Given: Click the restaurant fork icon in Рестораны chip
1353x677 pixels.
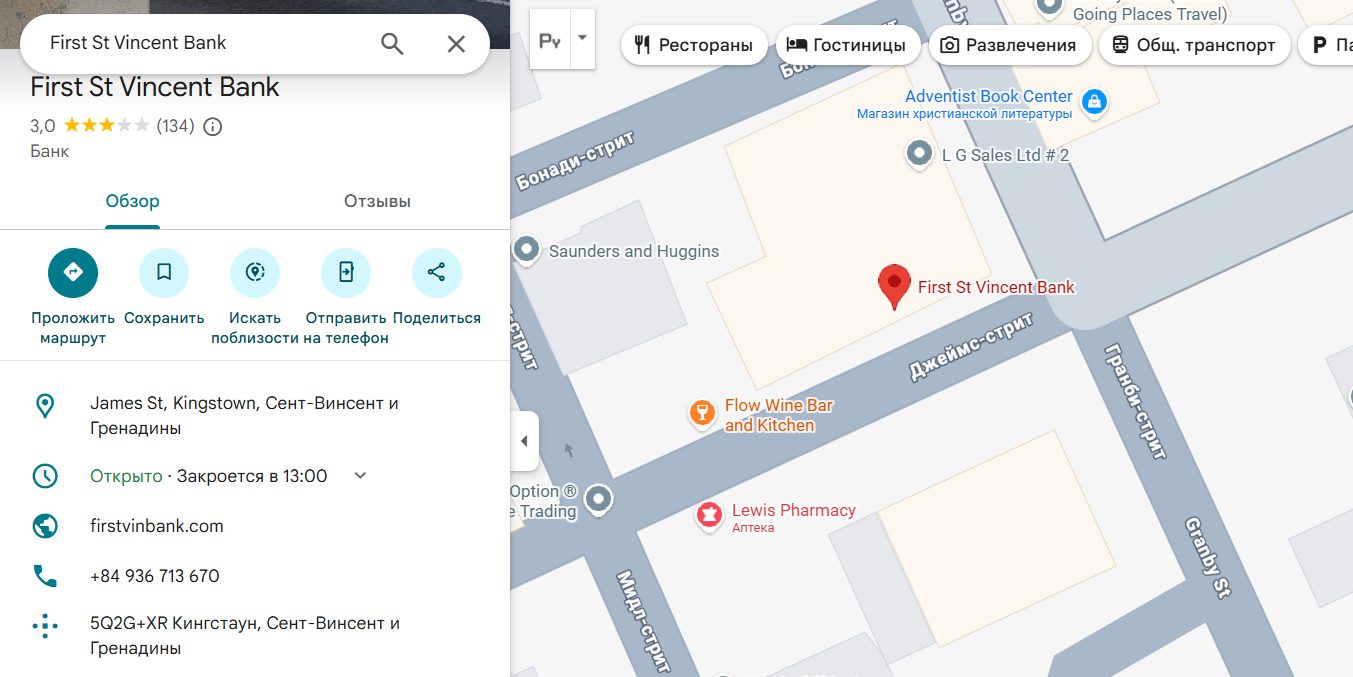Looking at the screenshot, I should click(x=642, y=45).
